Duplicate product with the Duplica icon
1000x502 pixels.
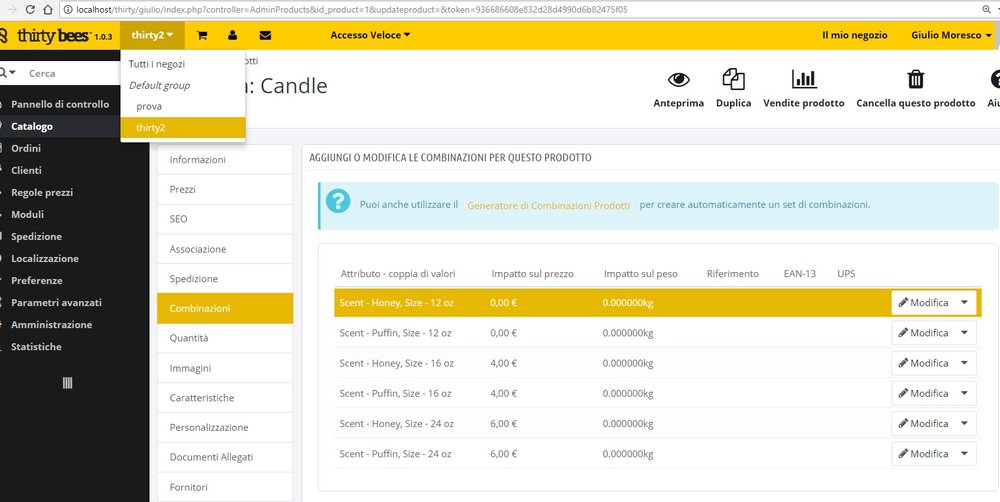[x=734, y=80]
